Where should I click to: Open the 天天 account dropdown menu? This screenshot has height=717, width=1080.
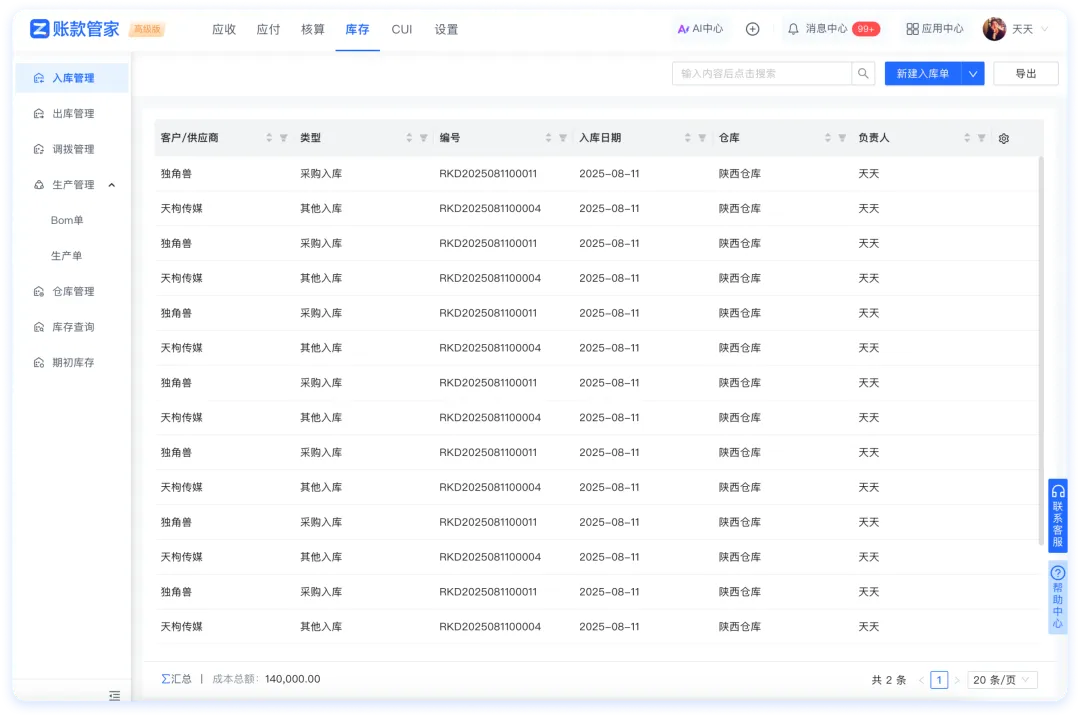pos(1022,28)
